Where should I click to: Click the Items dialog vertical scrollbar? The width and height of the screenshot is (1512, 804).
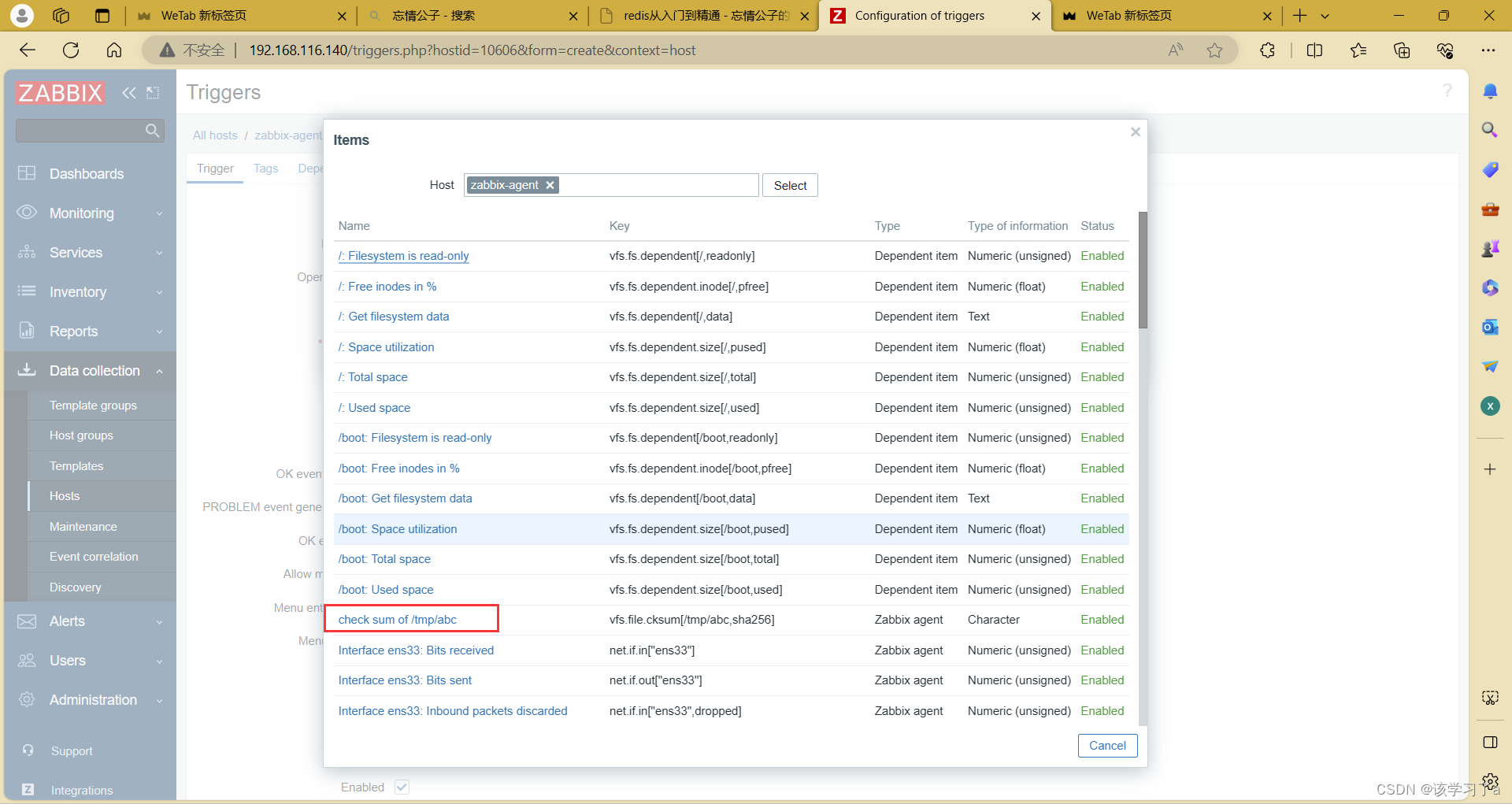click(x=1143, y=269)
